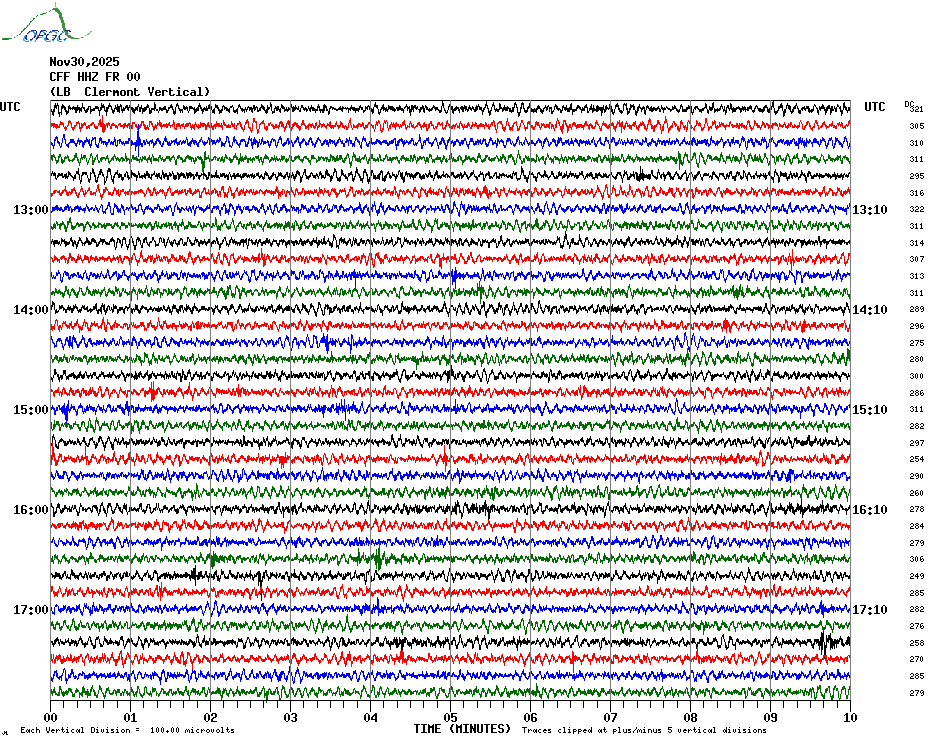The width and height of the screenshot is (930, 744).
Task: Click the DC value 305
Action: (917, 126)
